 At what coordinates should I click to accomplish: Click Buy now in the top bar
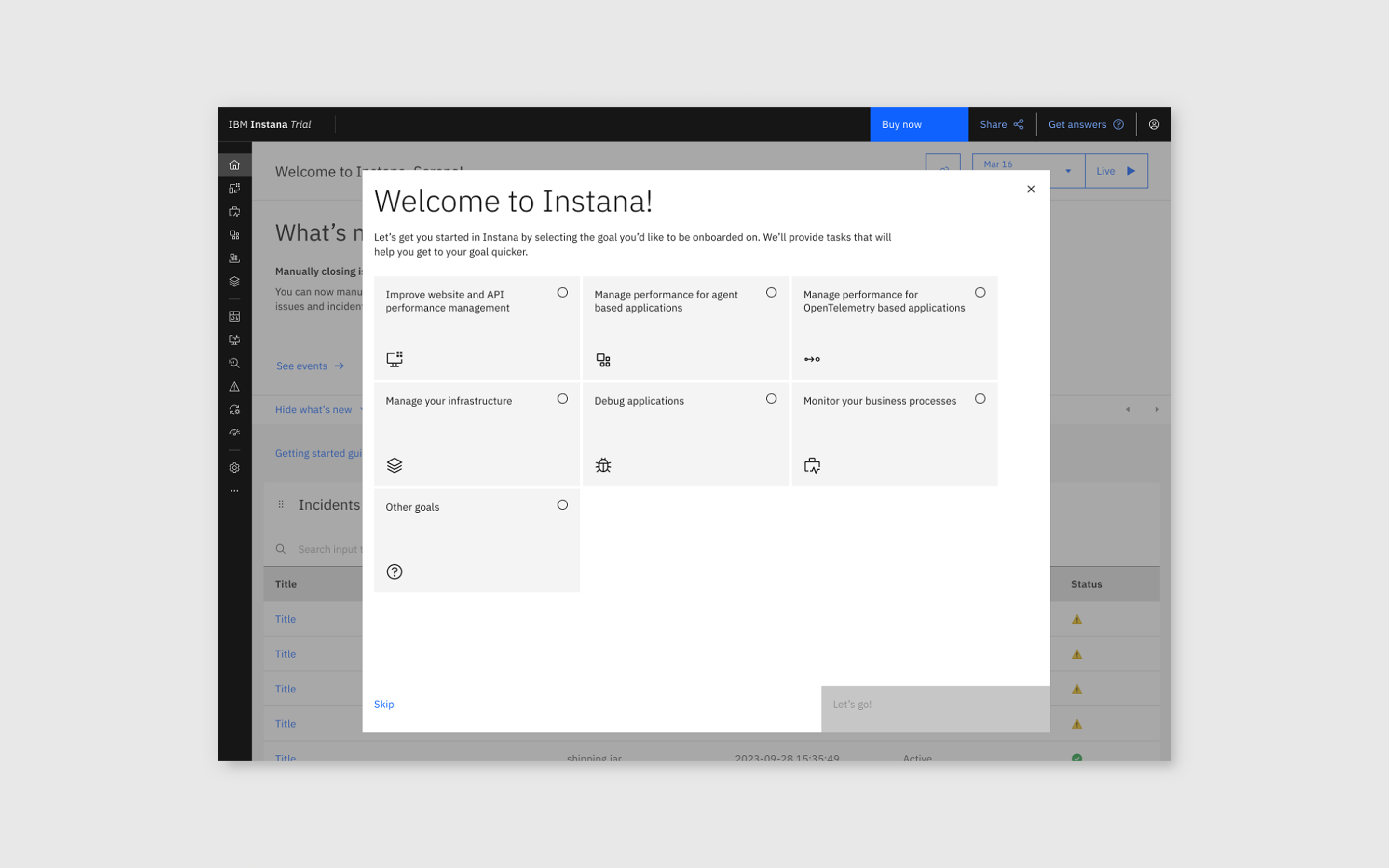point(919,124)
